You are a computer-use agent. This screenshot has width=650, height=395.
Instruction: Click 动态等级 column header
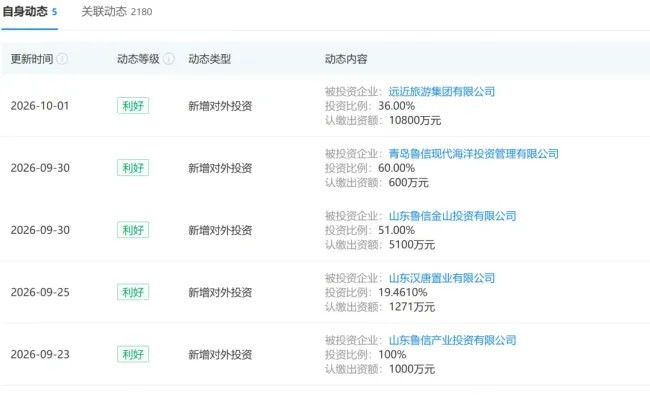pyautogui.click(x=138, y=59)
